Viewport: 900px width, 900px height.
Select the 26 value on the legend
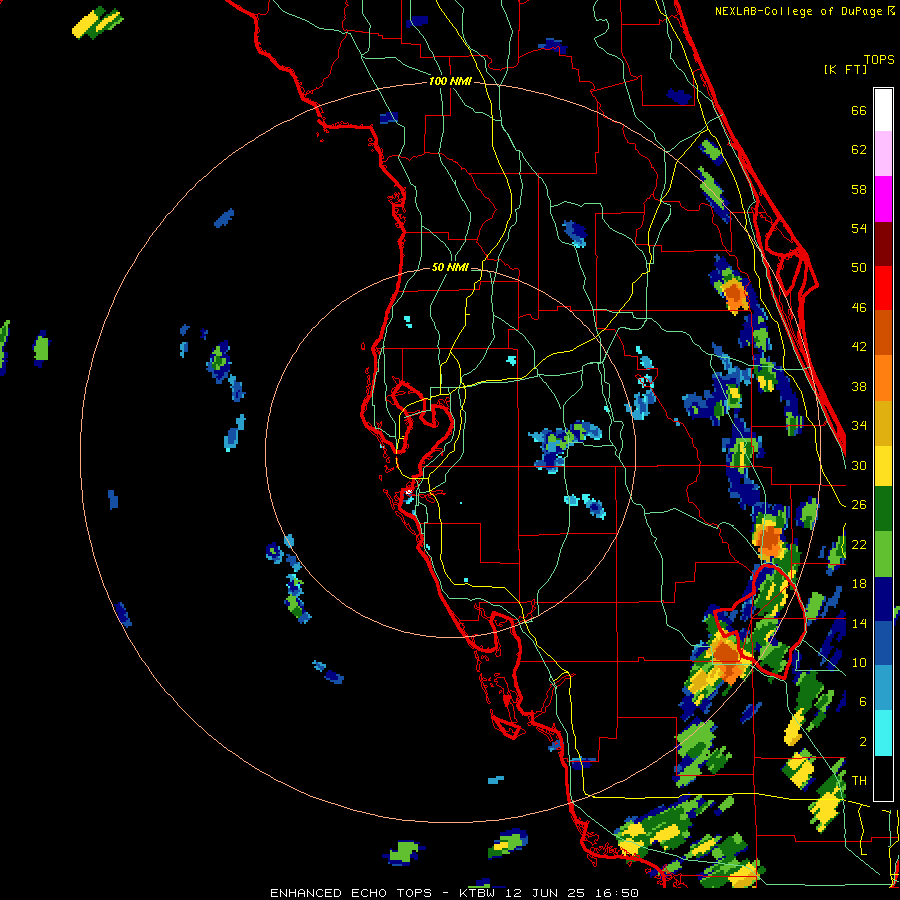859,505
